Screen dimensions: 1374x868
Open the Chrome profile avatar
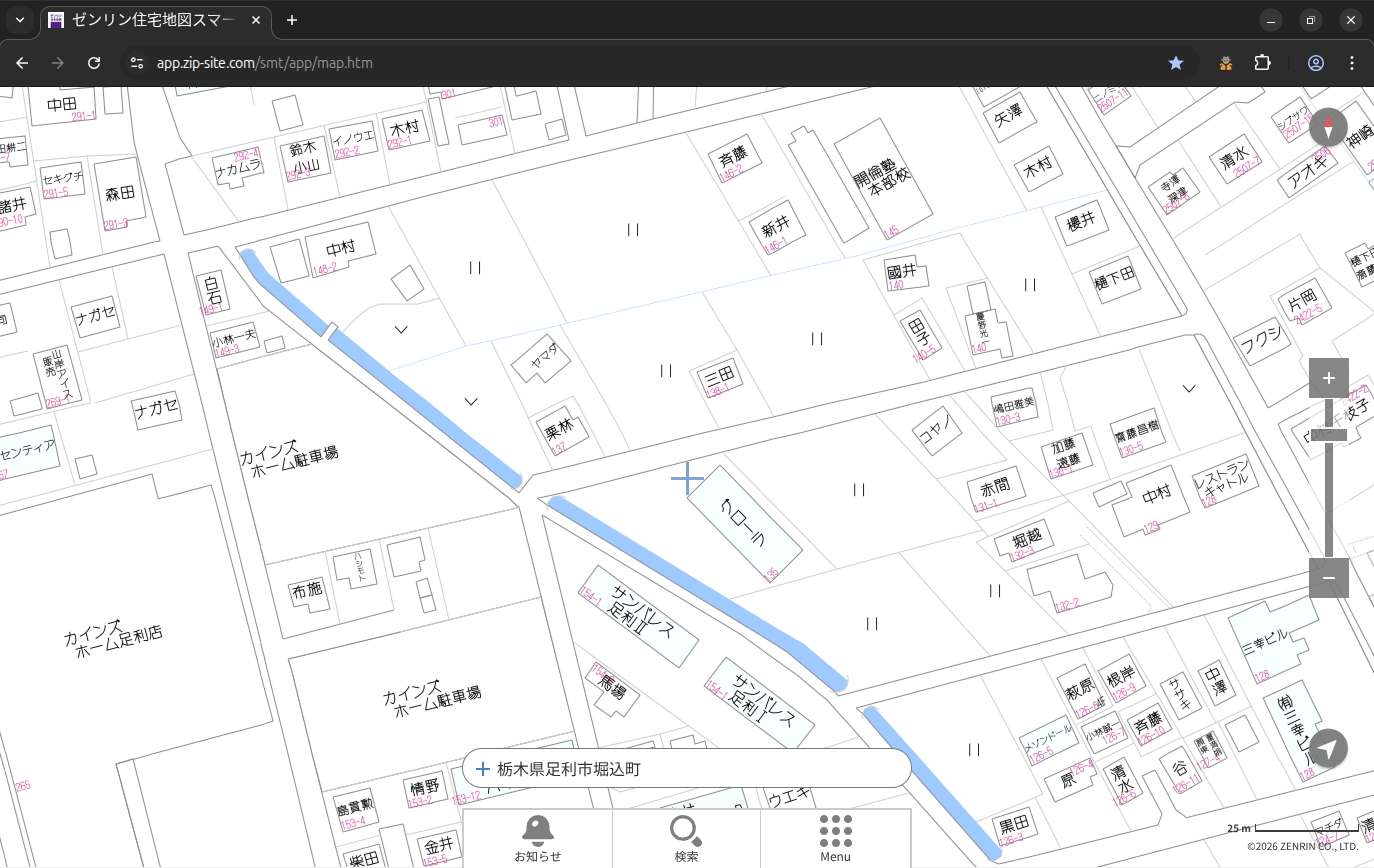coord(1315,63)
